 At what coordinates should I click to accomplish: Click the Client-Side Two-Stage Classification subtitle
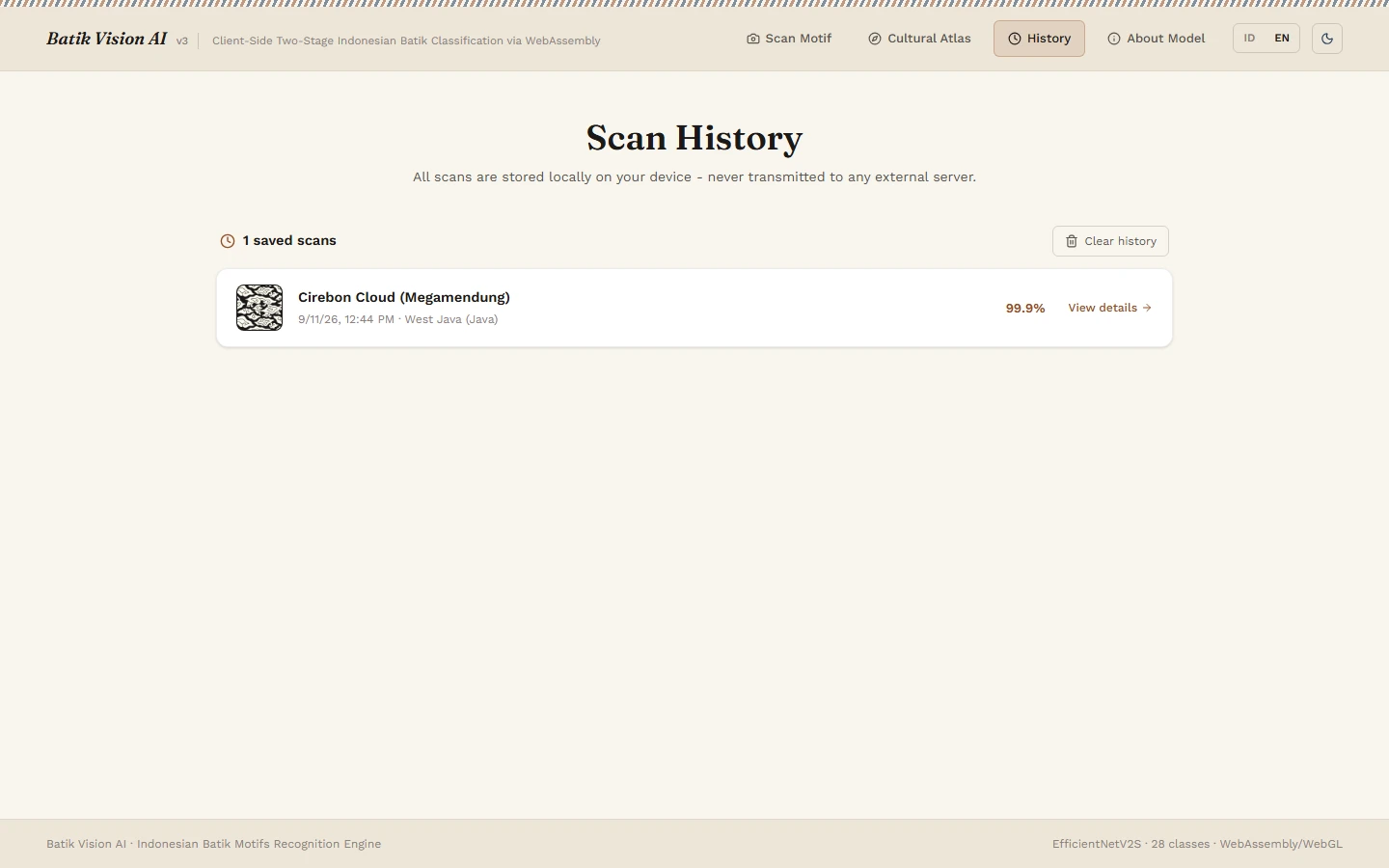[406, 41]
